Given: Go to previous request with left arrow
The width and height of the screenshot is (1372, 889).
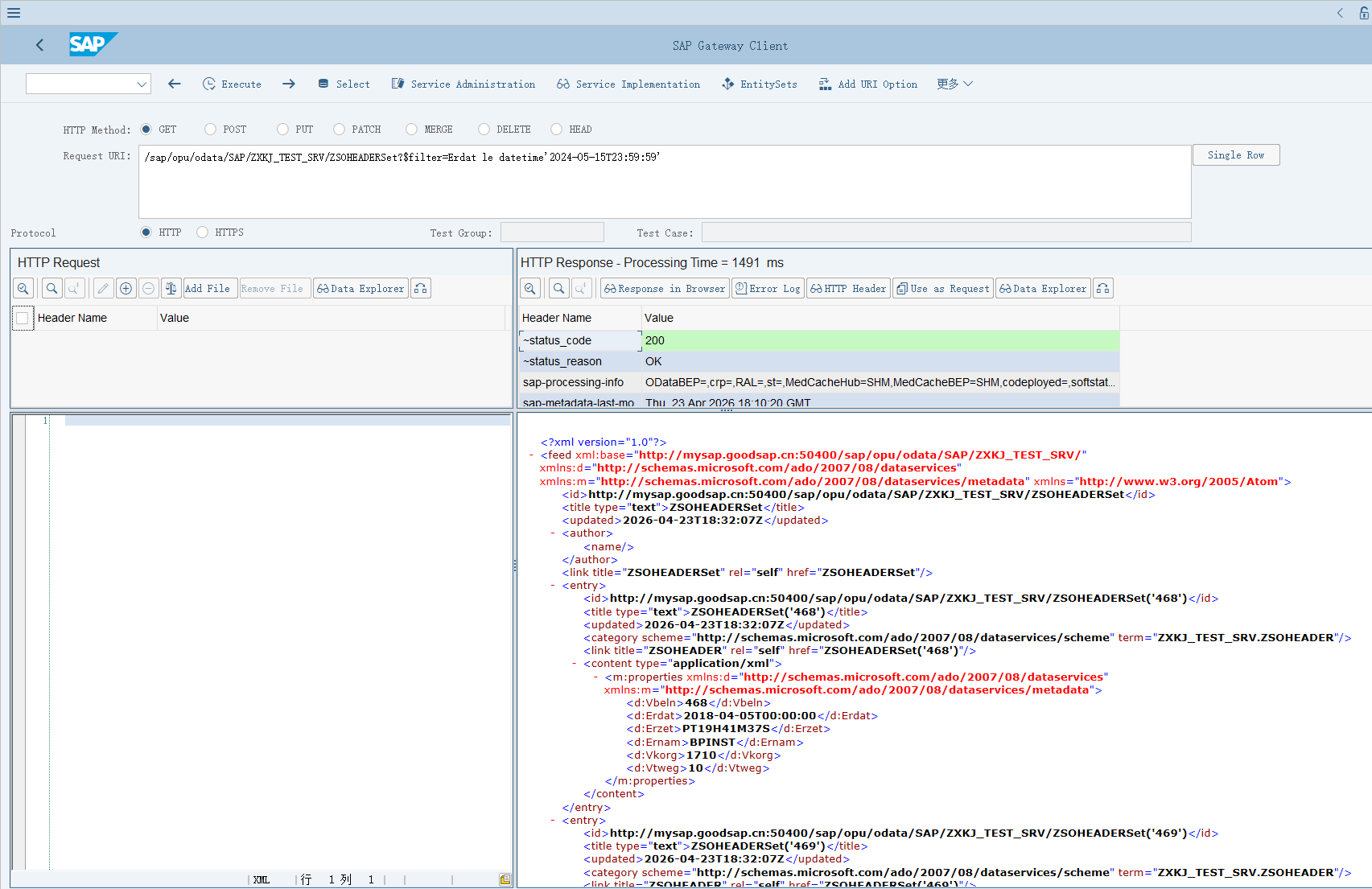Looking at the screenshot, I should click(175, 84).
